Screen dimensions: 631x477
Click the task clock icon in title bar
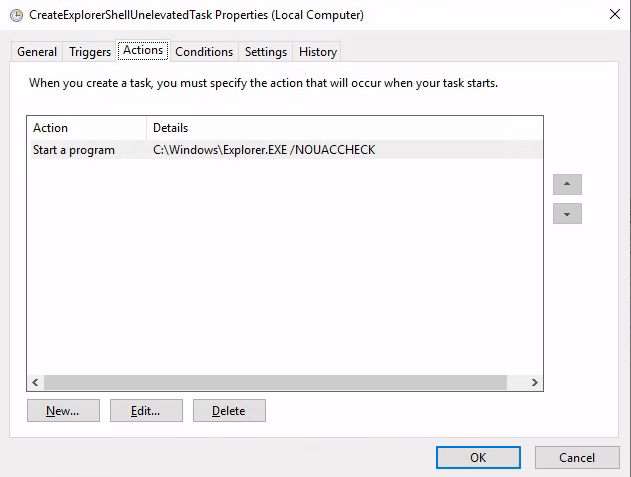(x=16, y=15)
